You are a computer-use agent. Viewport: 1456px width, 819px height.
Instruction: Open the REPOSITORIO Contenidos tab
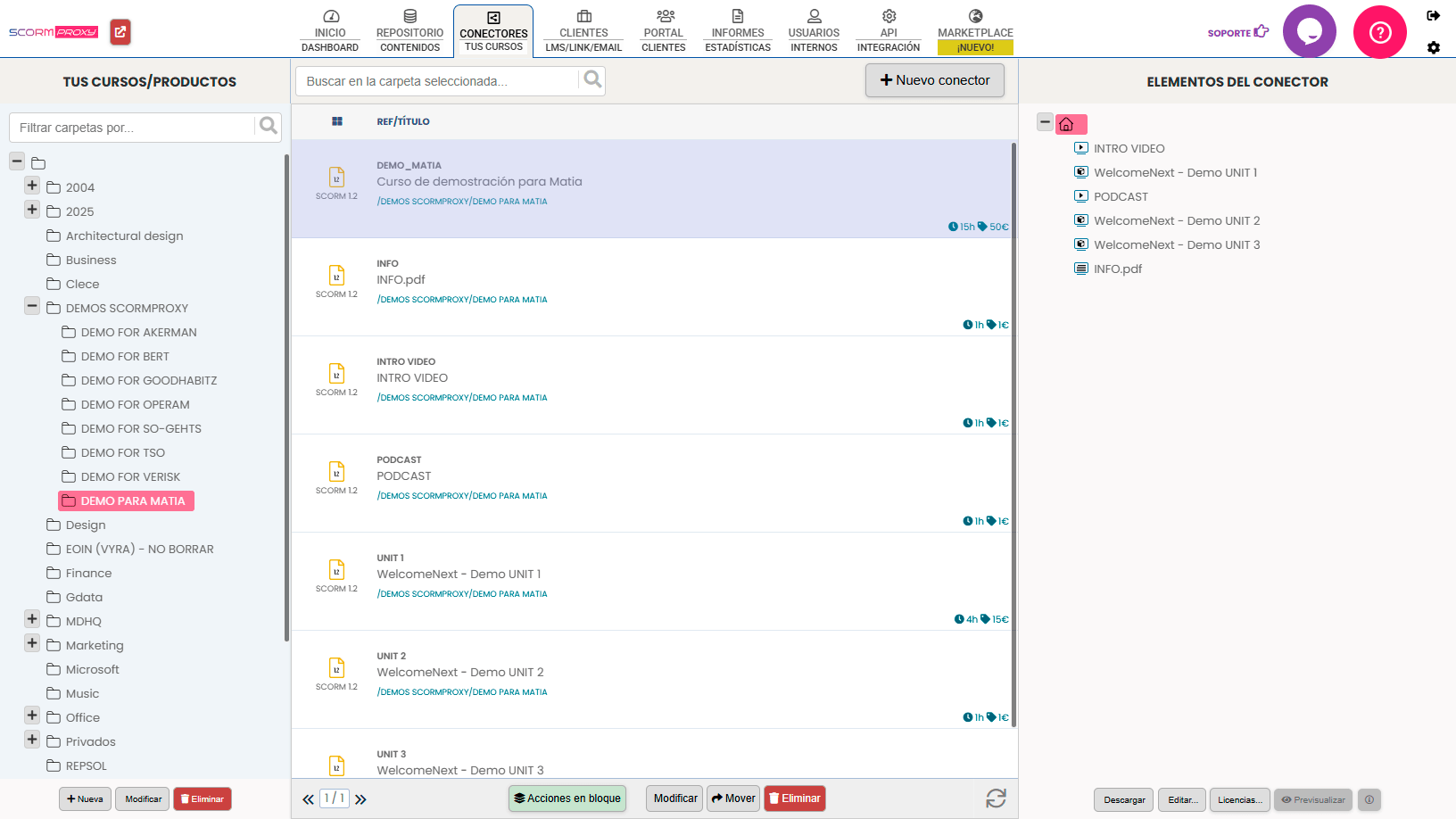[409, 31]
